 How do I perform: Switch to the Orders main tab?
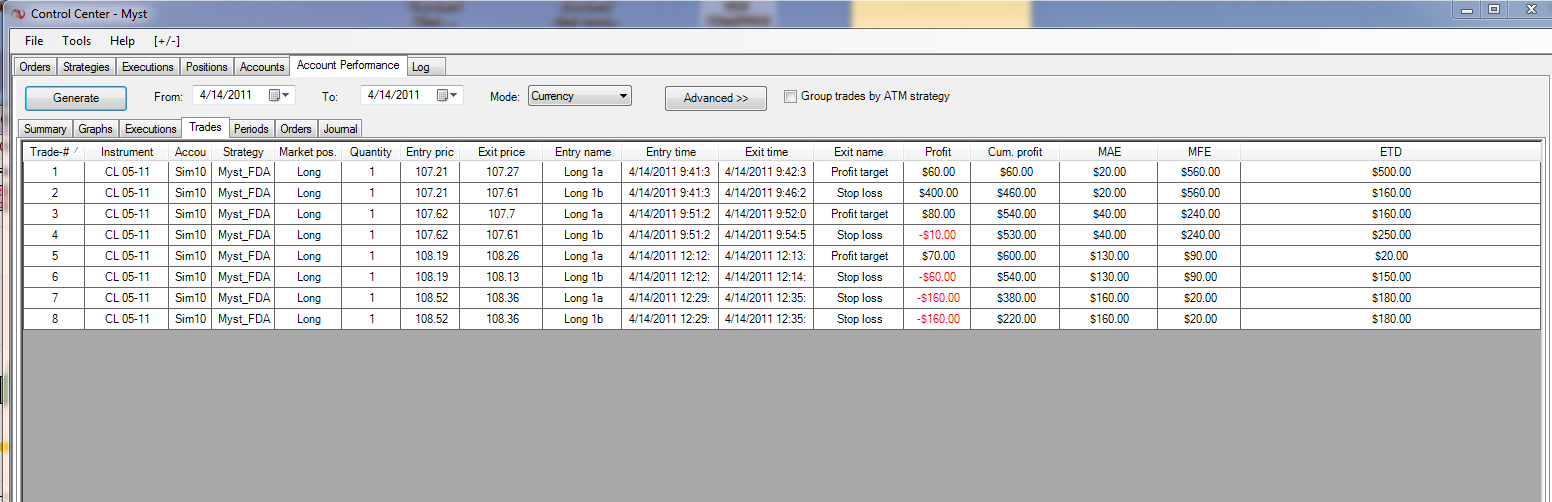[35, 67]
